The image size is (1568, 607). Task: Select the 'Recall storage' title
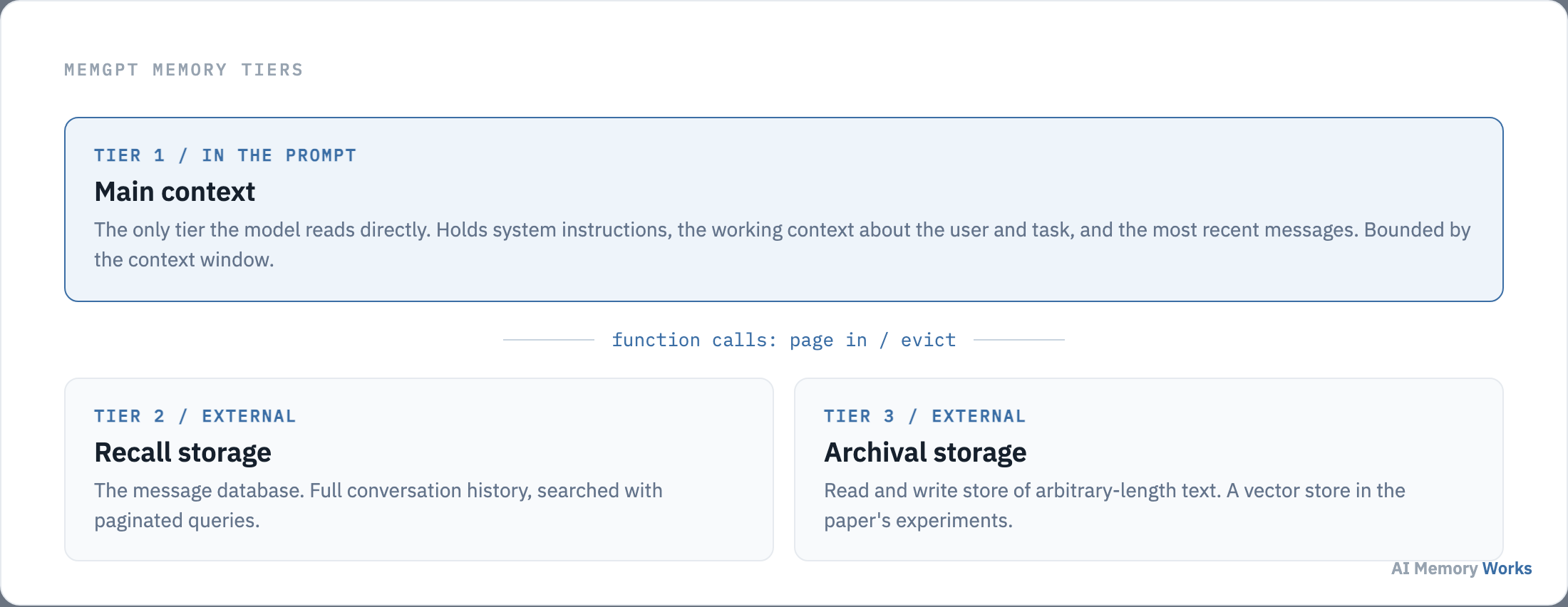click(182, 452)
